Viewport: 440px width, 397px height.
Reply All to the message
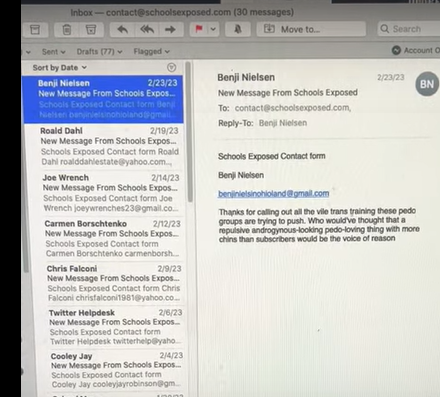pos(147,30)
